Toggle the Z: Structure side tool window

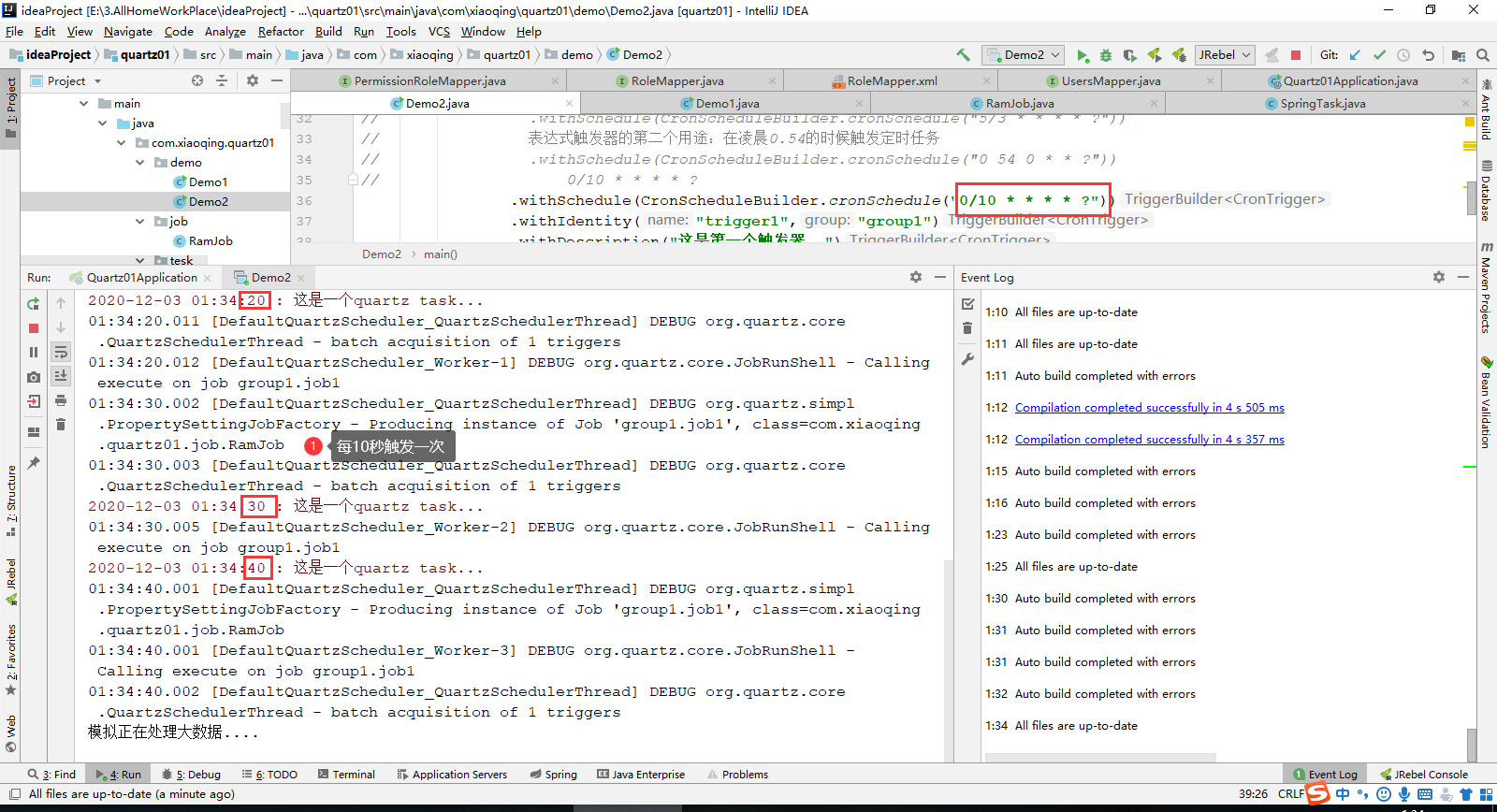10,500
